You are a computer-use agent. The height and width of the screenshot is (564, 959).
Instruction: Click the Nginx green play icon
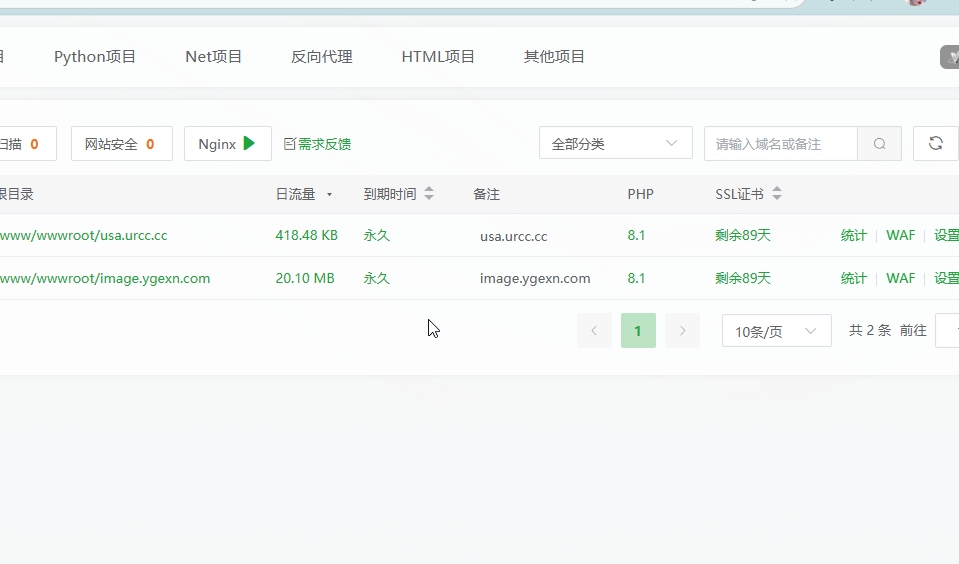(249, 144)
